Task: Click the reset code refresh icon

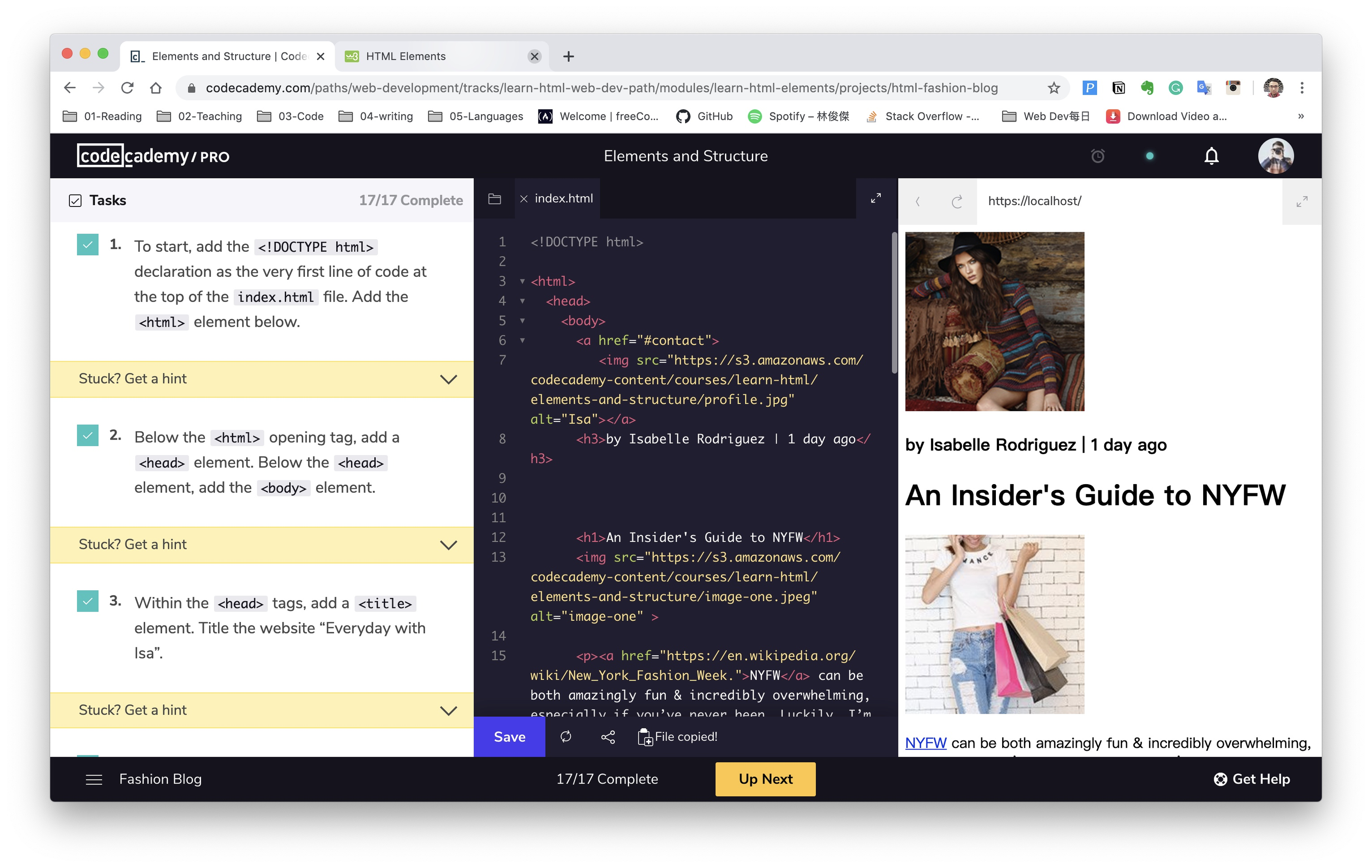Action: (x=565, y=737)
